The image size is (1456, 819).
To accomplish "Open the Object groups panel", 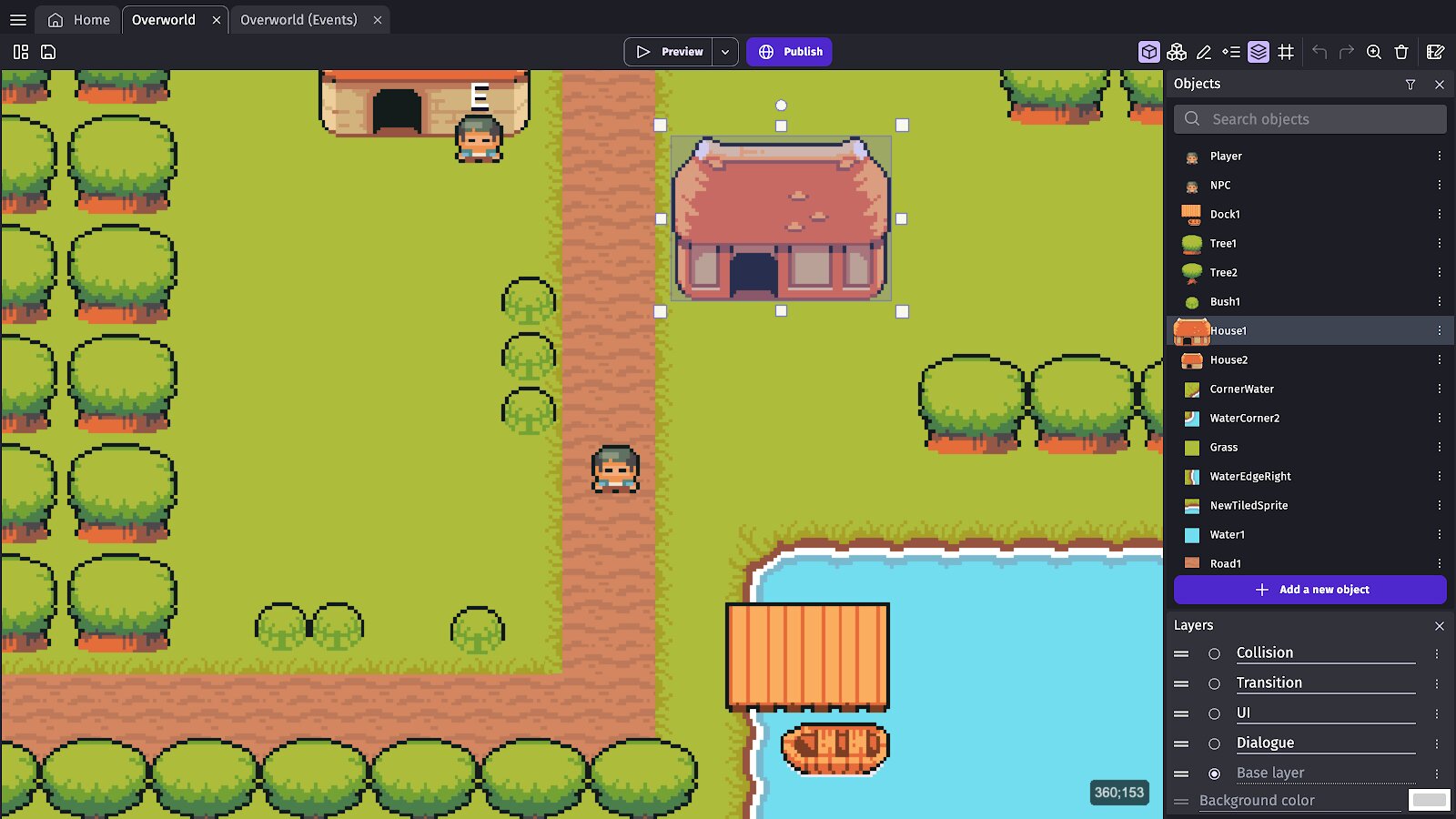I will [x=1177, y=52].
